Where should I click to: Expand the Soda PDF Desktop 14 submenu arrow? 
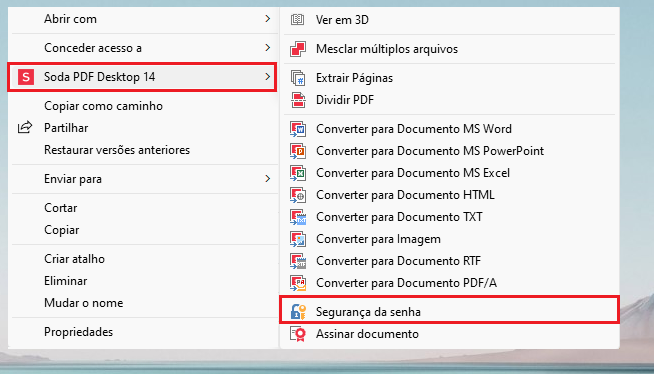(x=267, y=77)
